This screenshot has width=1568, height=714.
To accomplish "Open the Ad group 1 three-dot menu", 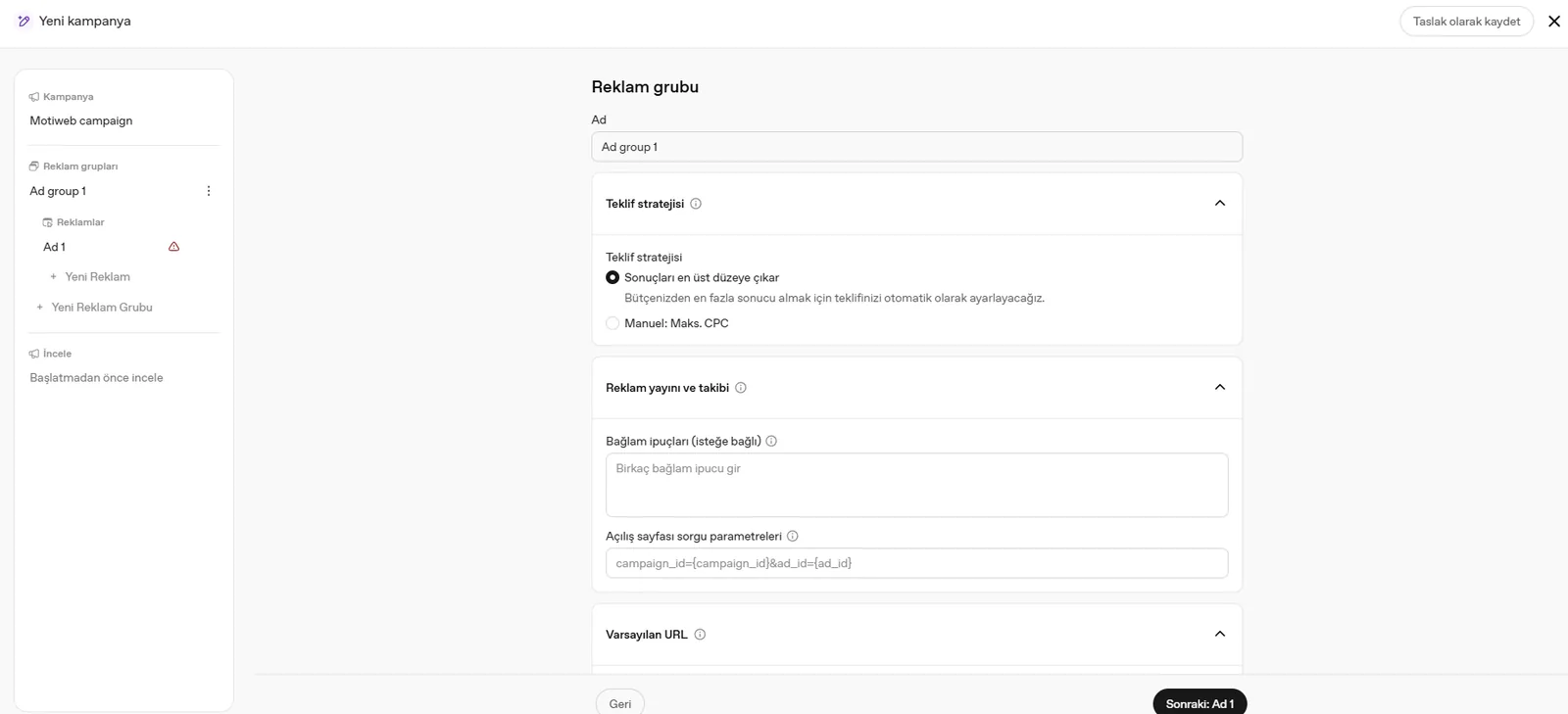I will coord(209,191).
